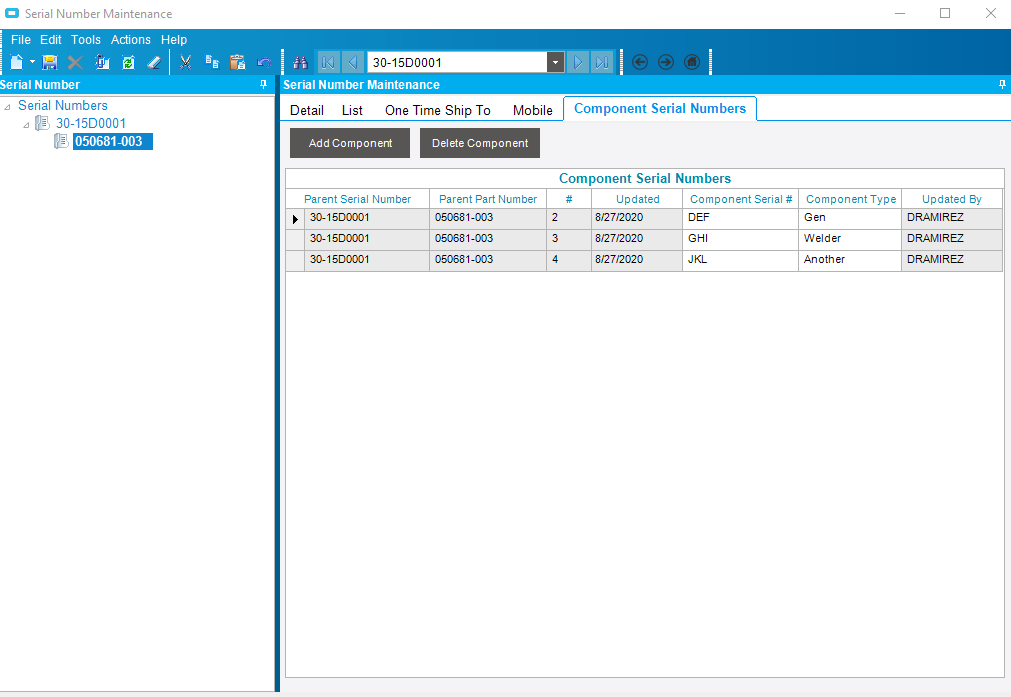
Task: Collapse the 30-15D0001 tree node
Action: click(x=26, y=124)
